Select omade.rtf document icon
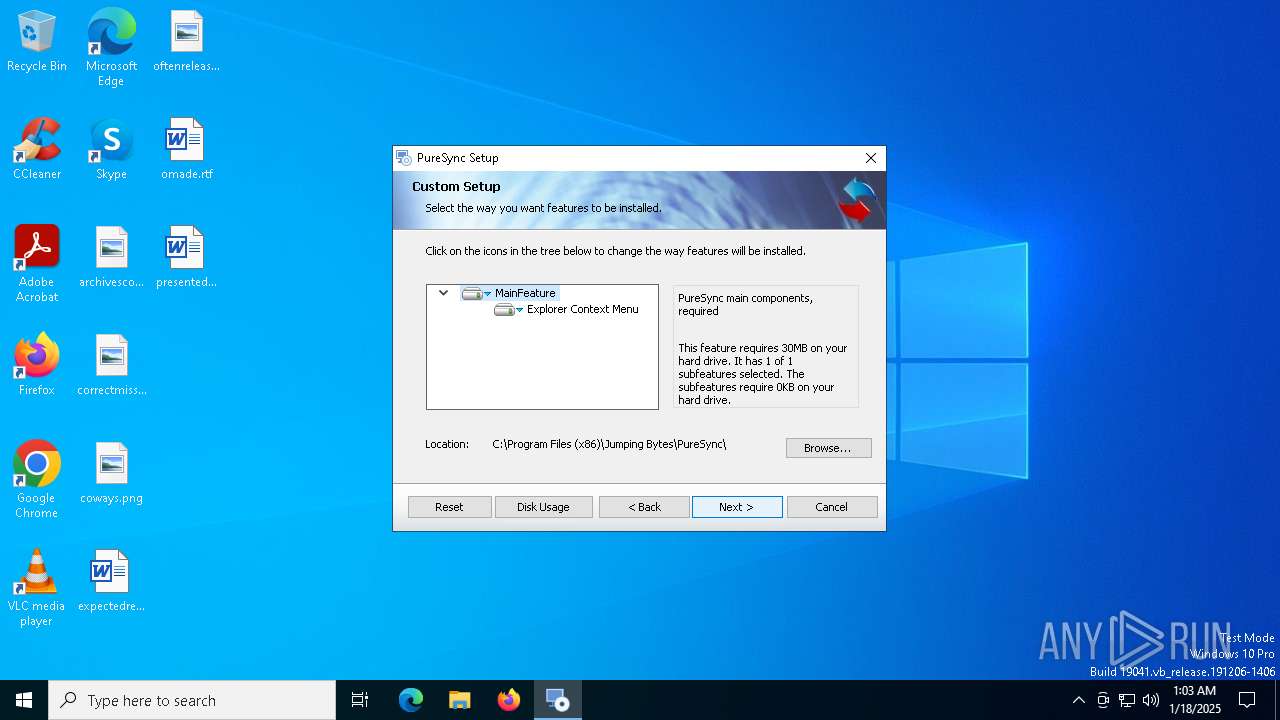The width and height of the screenshot is (1280, 720). click(186, 149)
